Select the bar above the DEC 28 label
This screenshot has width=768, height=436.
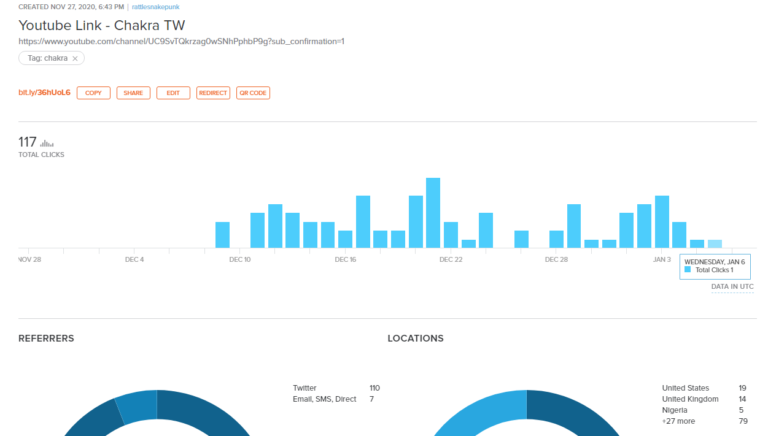click(556, 239)
